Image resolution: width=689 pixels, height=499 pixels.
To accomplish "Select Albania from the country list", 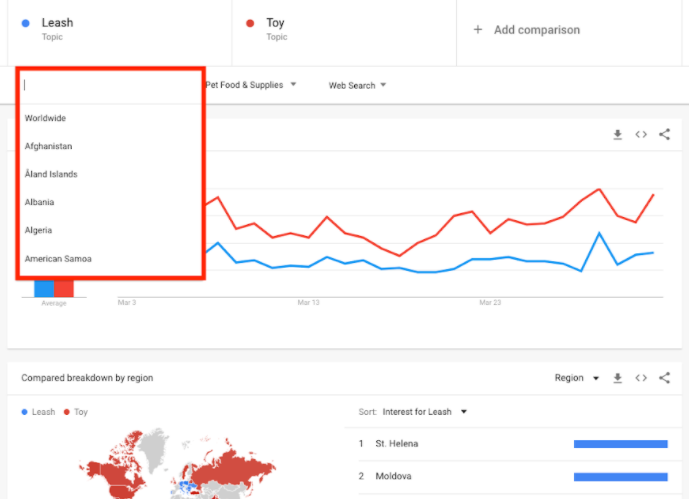I will (x=40, y=202).
